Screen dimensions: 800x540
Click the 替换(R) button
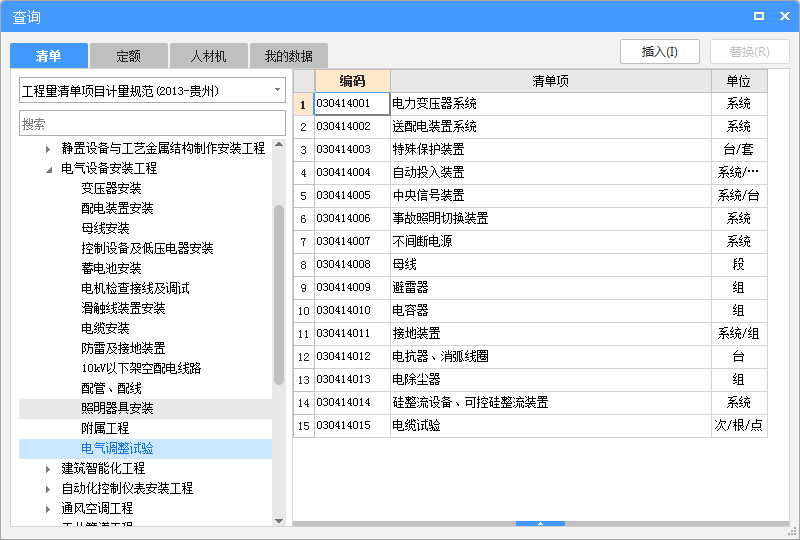[x=749, y=52]
